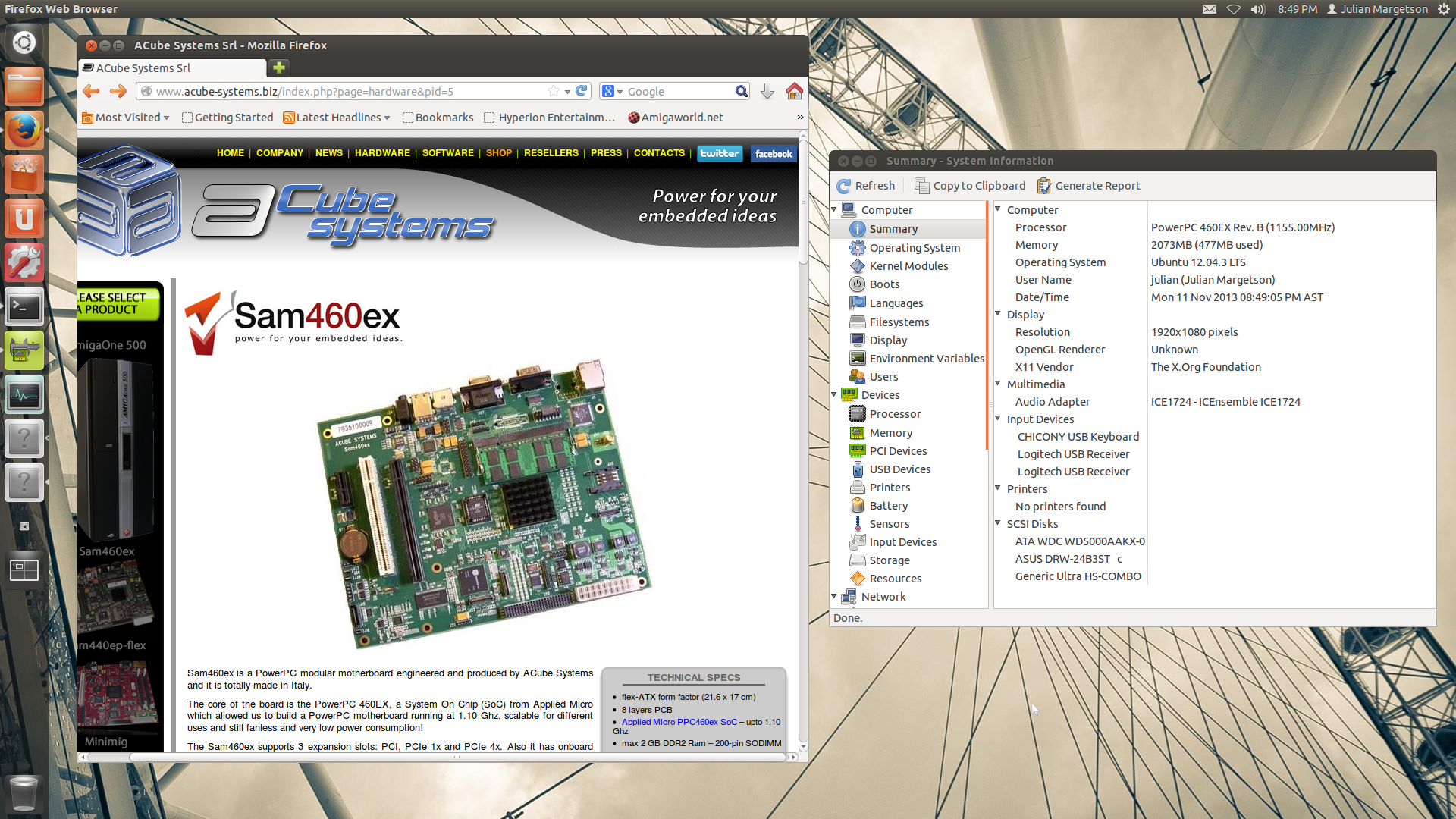Open the Google search engine dropdown
The image size is (1456, 819).
613,92
